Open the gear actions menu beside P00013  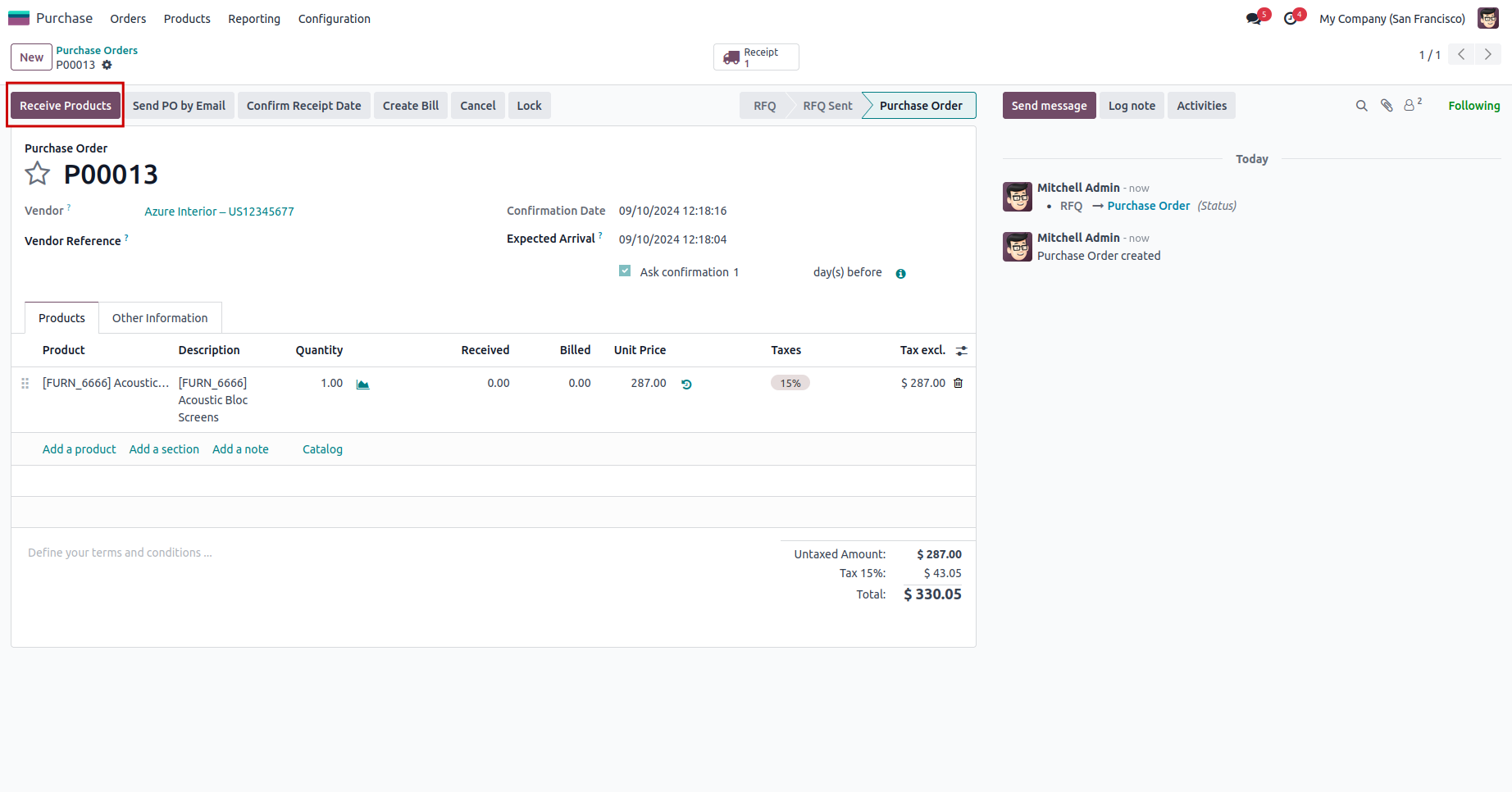(x=107, y=65)
